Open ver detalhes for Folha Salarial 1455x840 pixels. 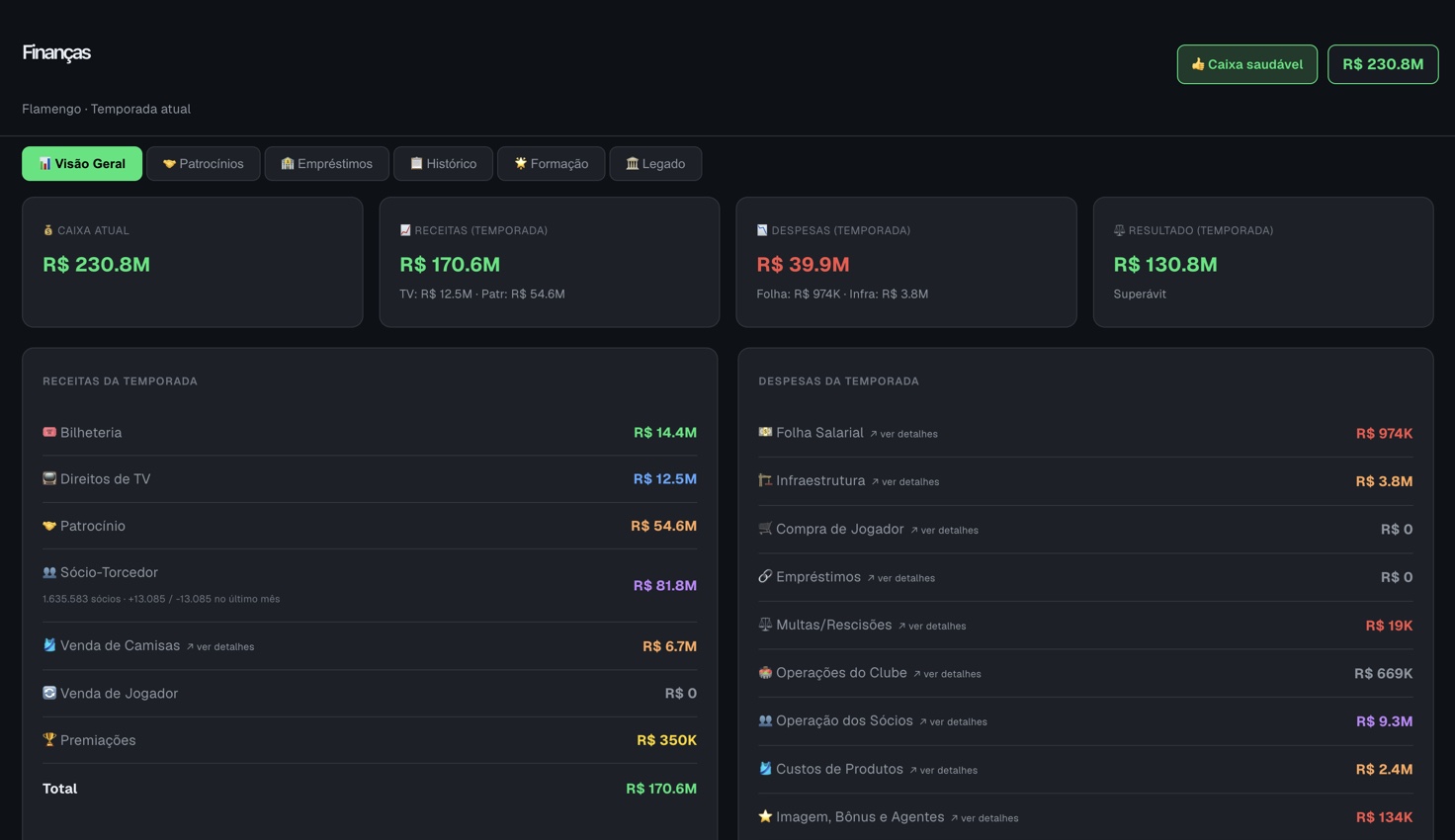click(x=904, y=434)
